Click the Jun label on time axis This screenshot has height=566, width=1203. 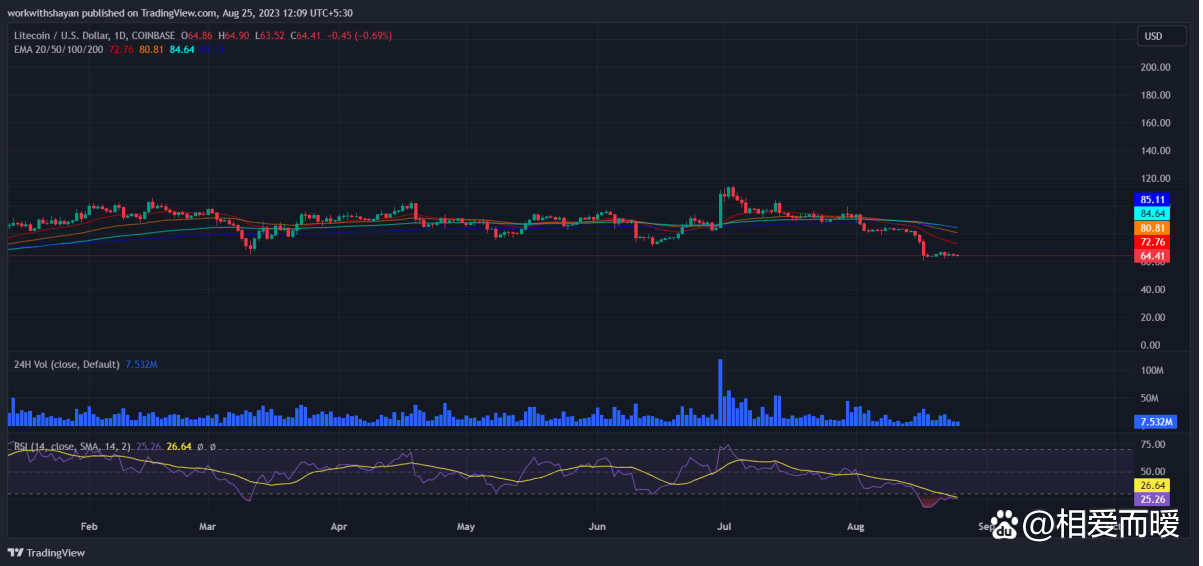[x=598, y=524]
